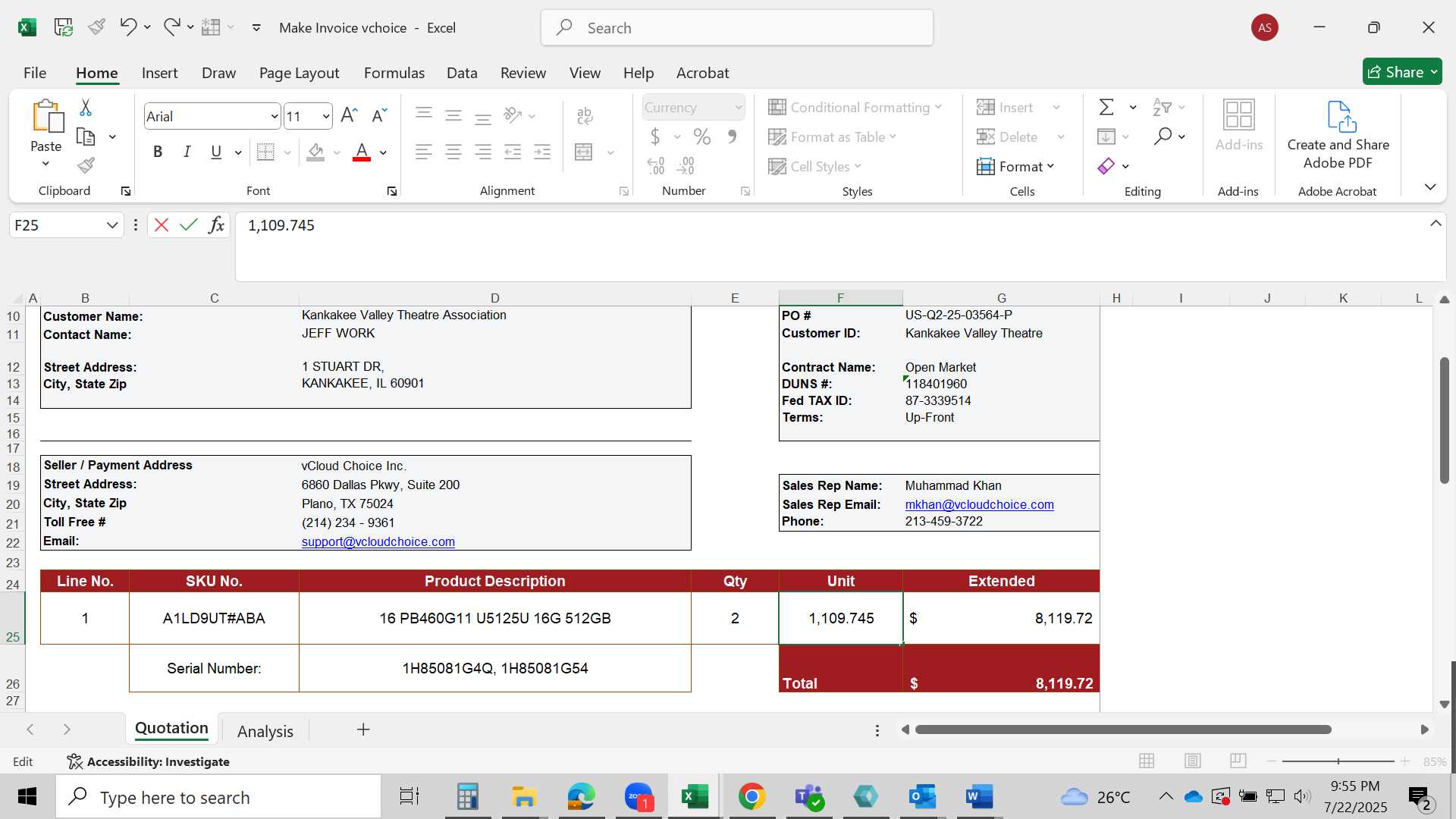Screen dimensions: 1456x819
Task: Open the Format cells menu button
Action: coord(1016,166)
